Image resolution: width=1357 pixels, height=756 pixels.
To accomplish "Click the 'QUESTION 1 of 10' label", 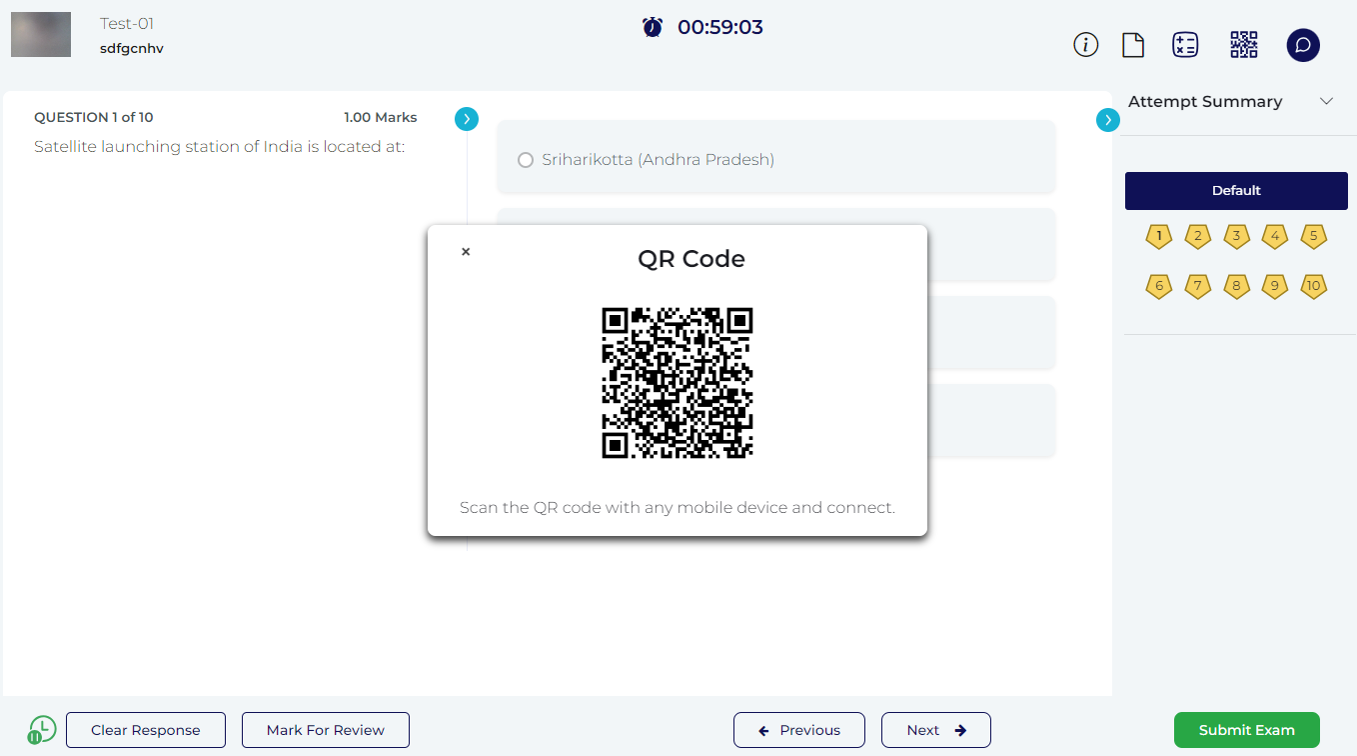I will tap(94, 117).
